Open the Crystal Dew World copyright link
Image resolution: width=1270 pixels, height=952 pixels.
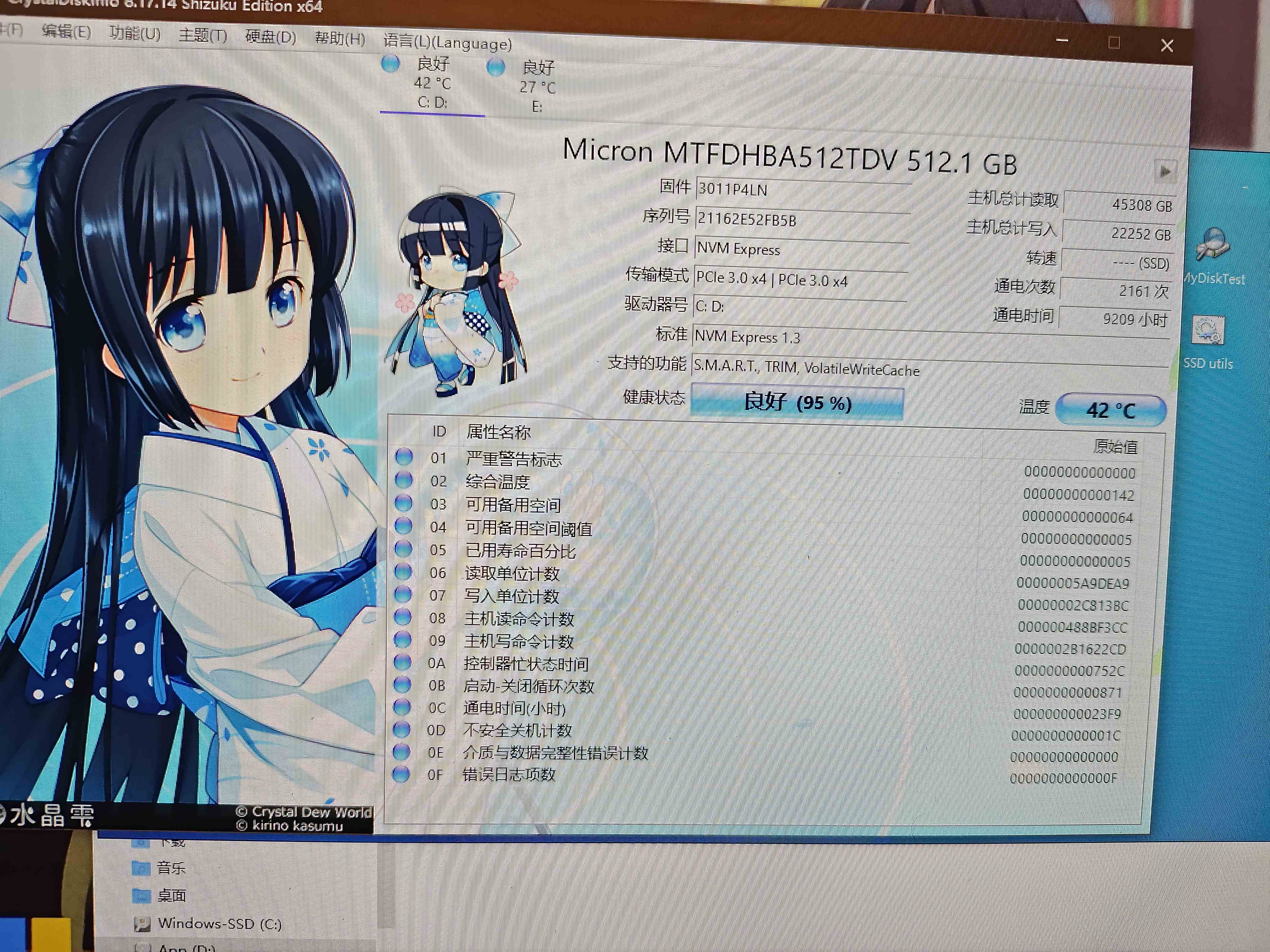point(304,812)
